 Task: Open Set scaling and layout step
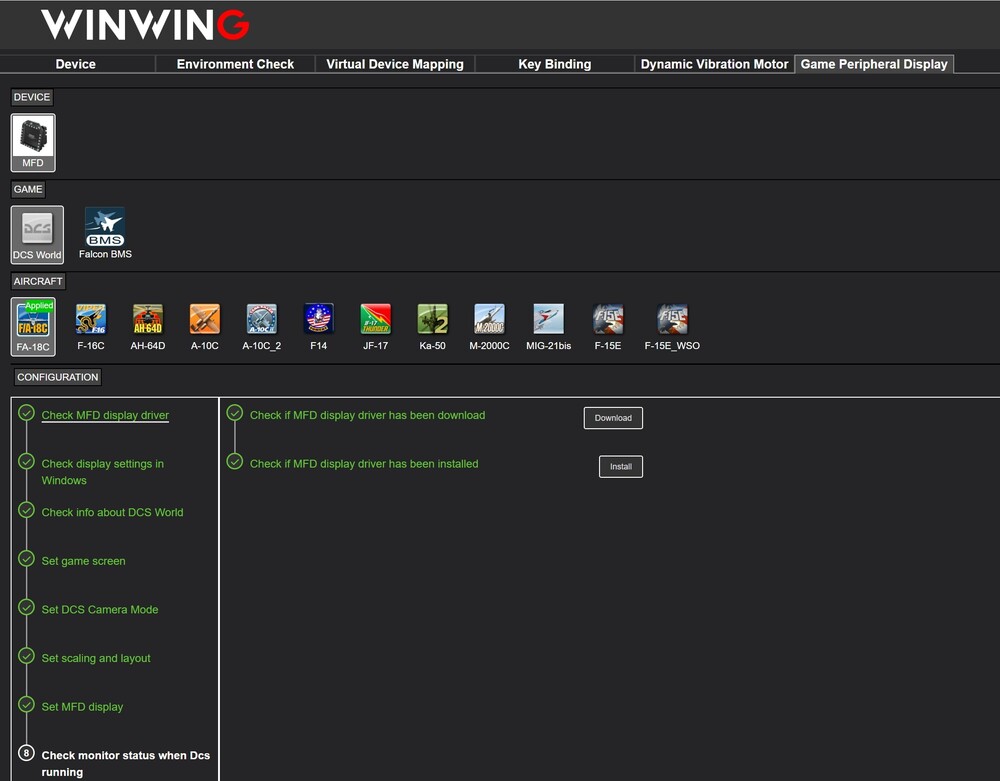(x=96, y=658)
